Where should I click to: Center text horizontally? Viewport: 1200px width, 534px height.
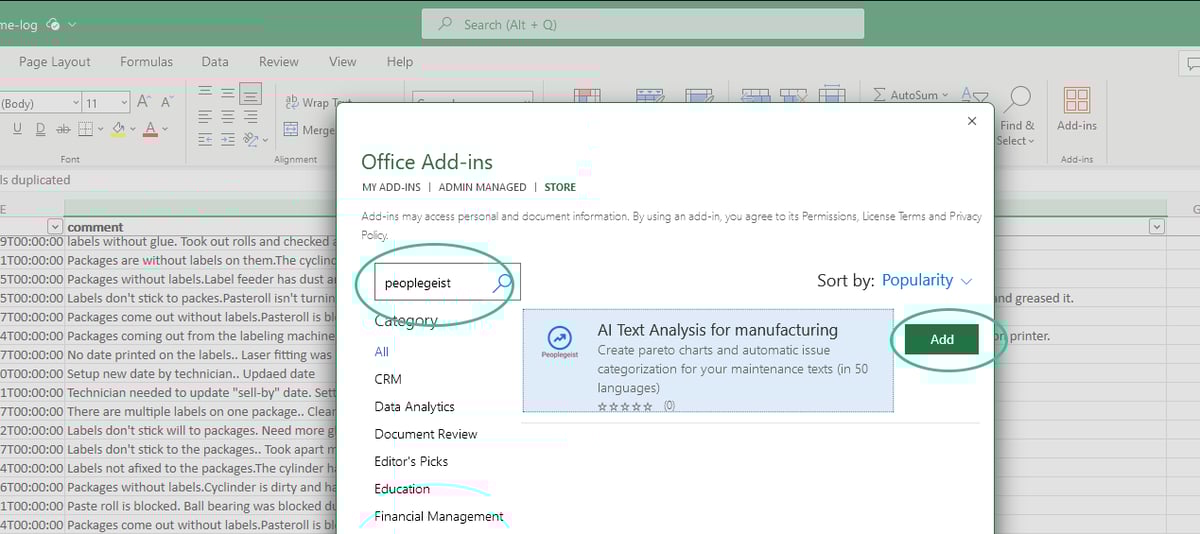click(227, 117)
